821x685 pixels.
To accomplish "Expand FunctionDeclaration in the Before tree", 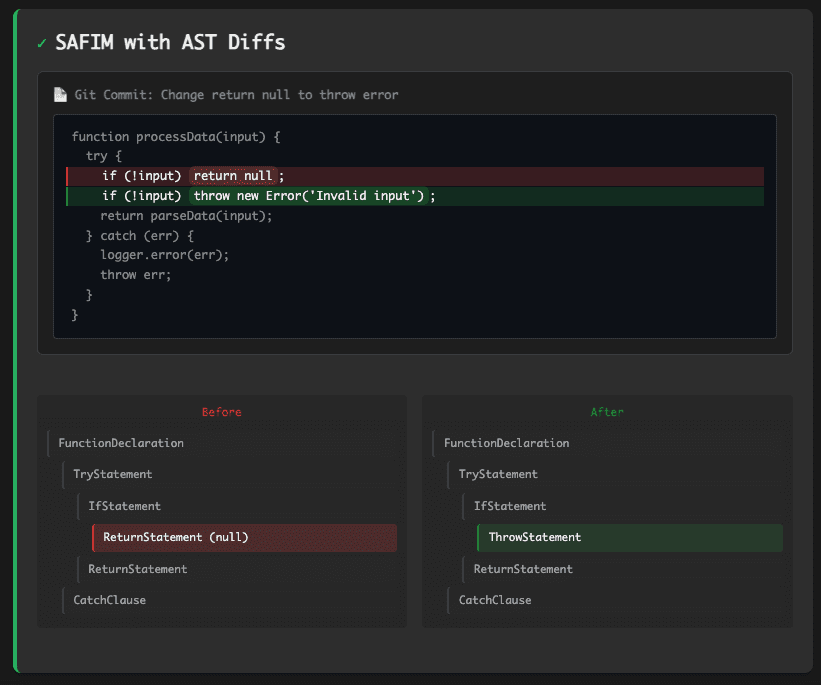I will pos(121,443).
